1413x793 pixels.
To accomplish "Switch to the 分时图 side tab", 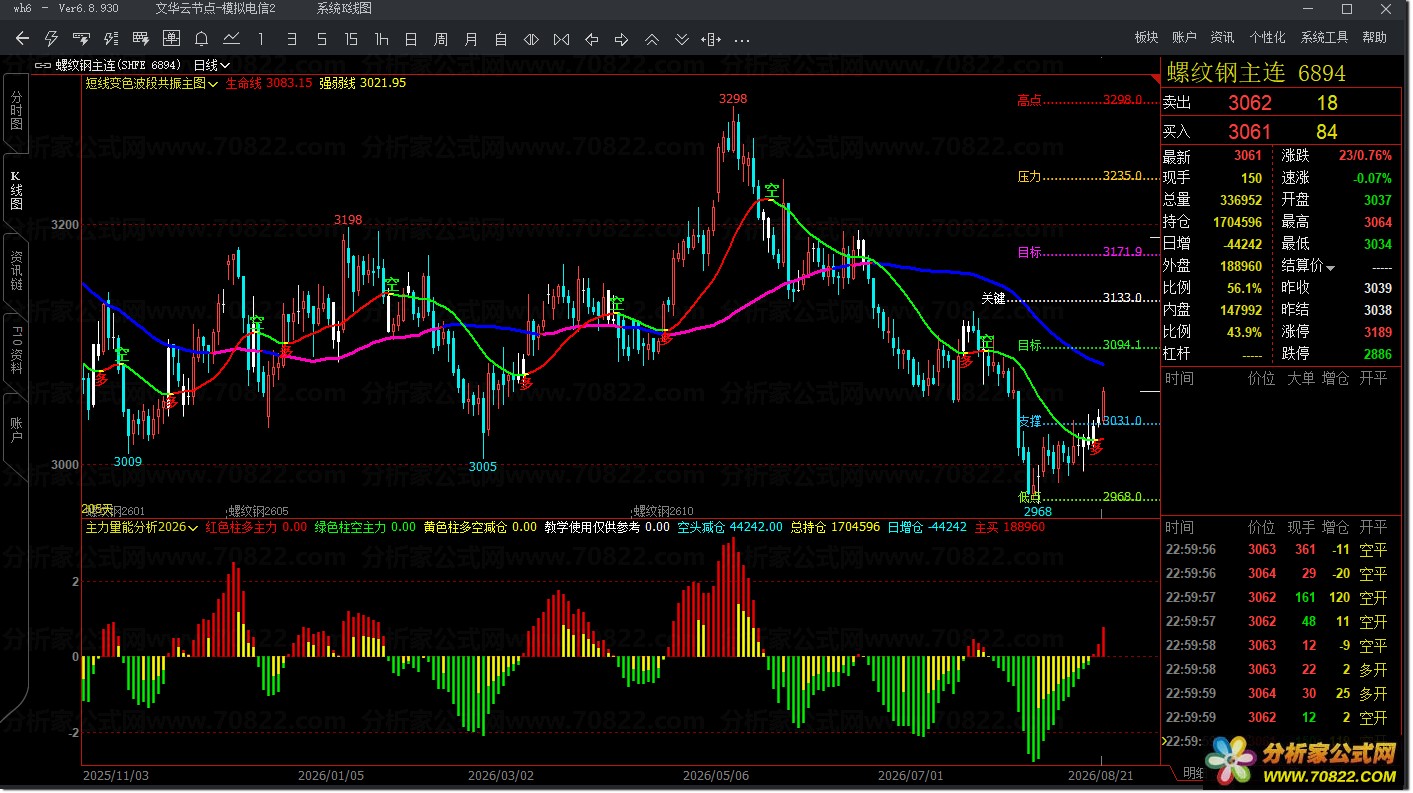I will 16,111.
